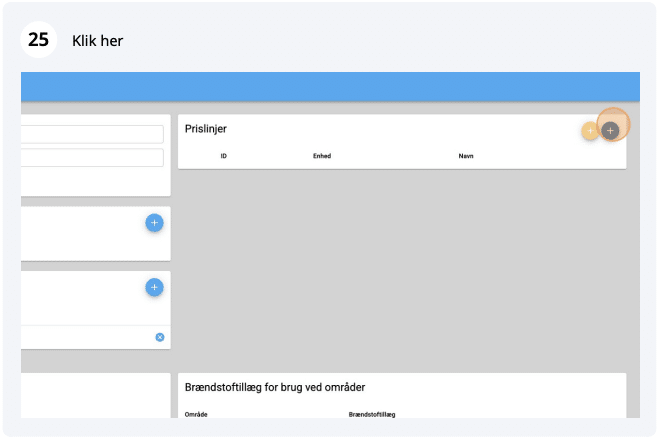Click the Område column header

[197, 413]
